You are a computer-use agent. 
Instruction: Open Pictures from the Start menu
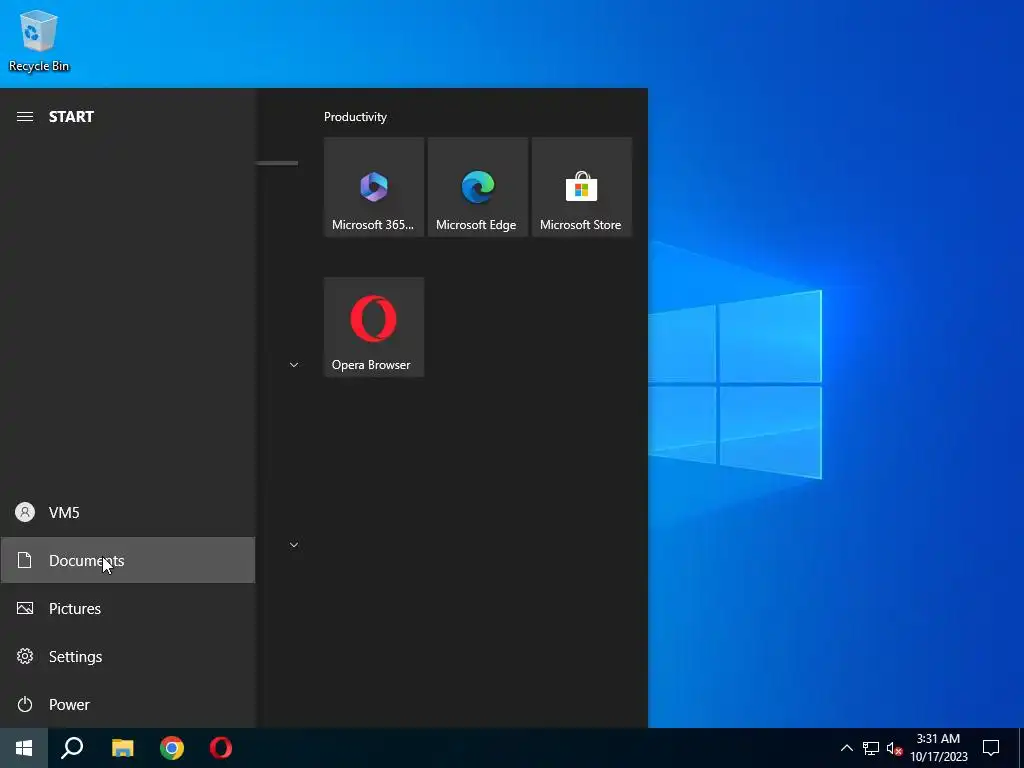[127, 608]
